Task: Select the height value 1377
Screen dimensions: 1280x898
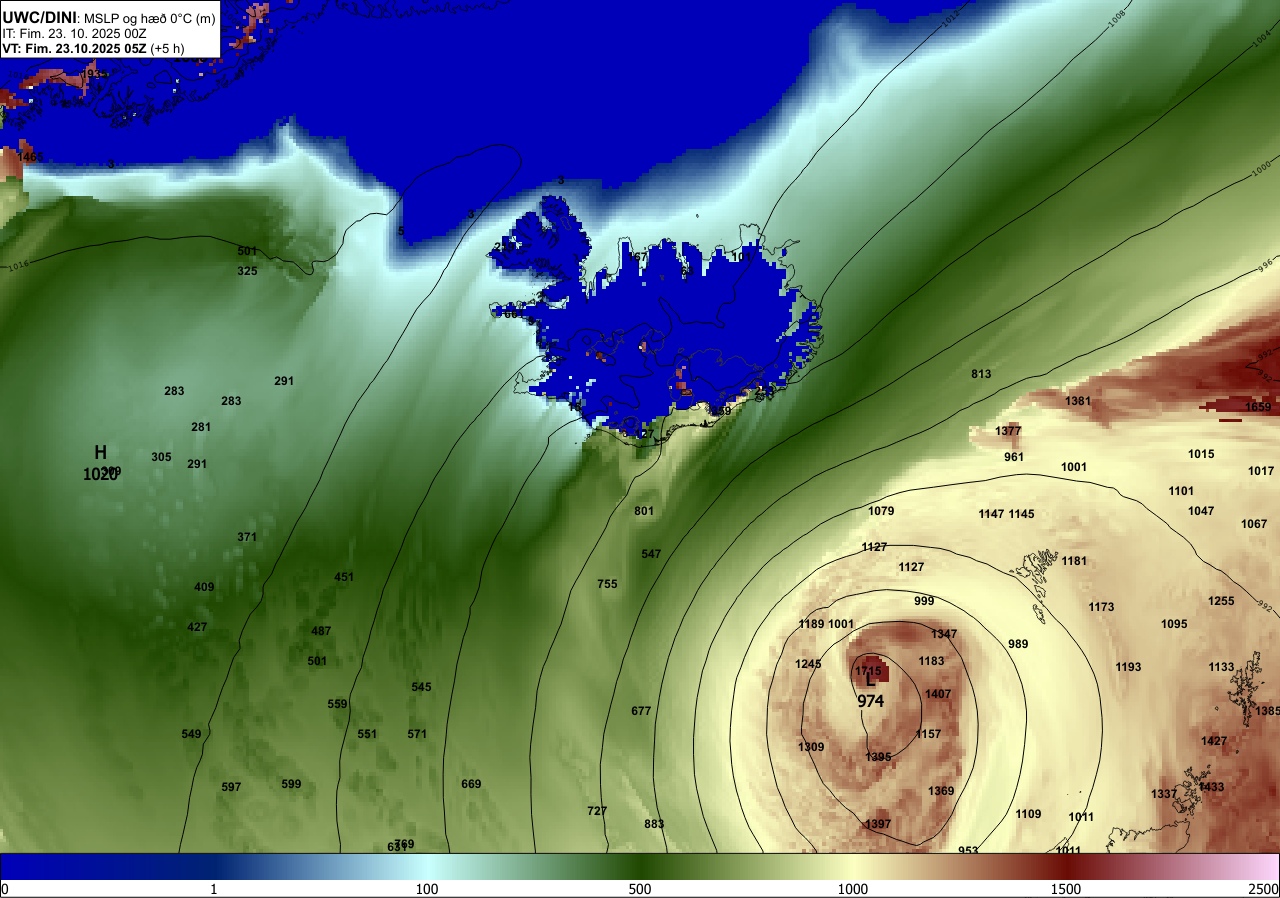Action: tap(1008, 431)
